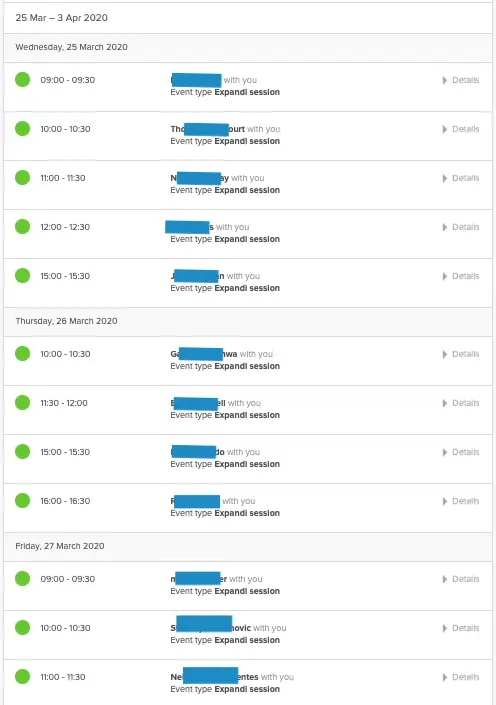Open Friday event name ending in 'ovic'
This screenshot has width=496, height=705.
tap(210, 628)
